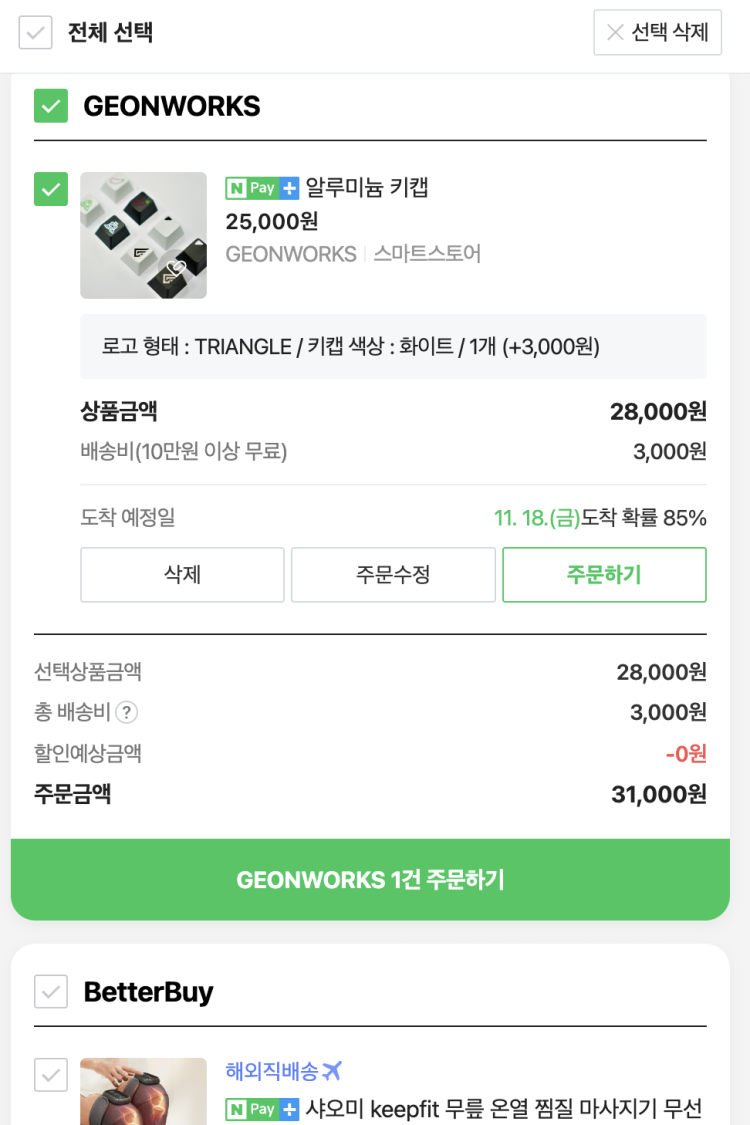Open the 알루미늄 키캡 product title
The height and width of the screenshot is (1125, 750).
coord(367,188)
